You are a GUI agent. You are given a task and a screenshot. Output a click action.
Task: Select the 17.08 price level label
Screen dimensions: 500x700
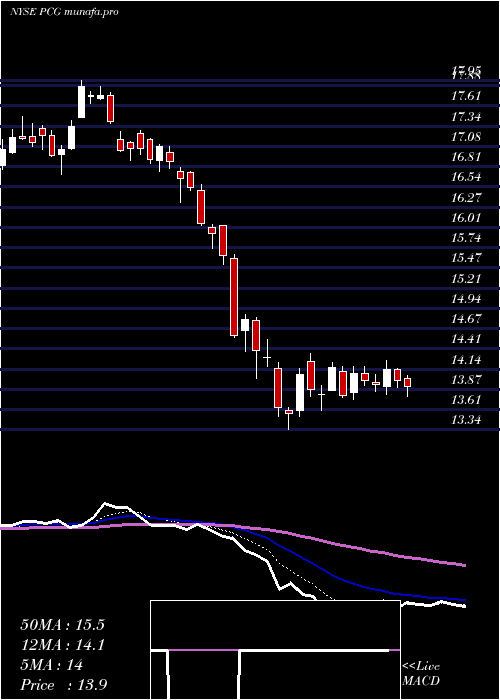466,137
